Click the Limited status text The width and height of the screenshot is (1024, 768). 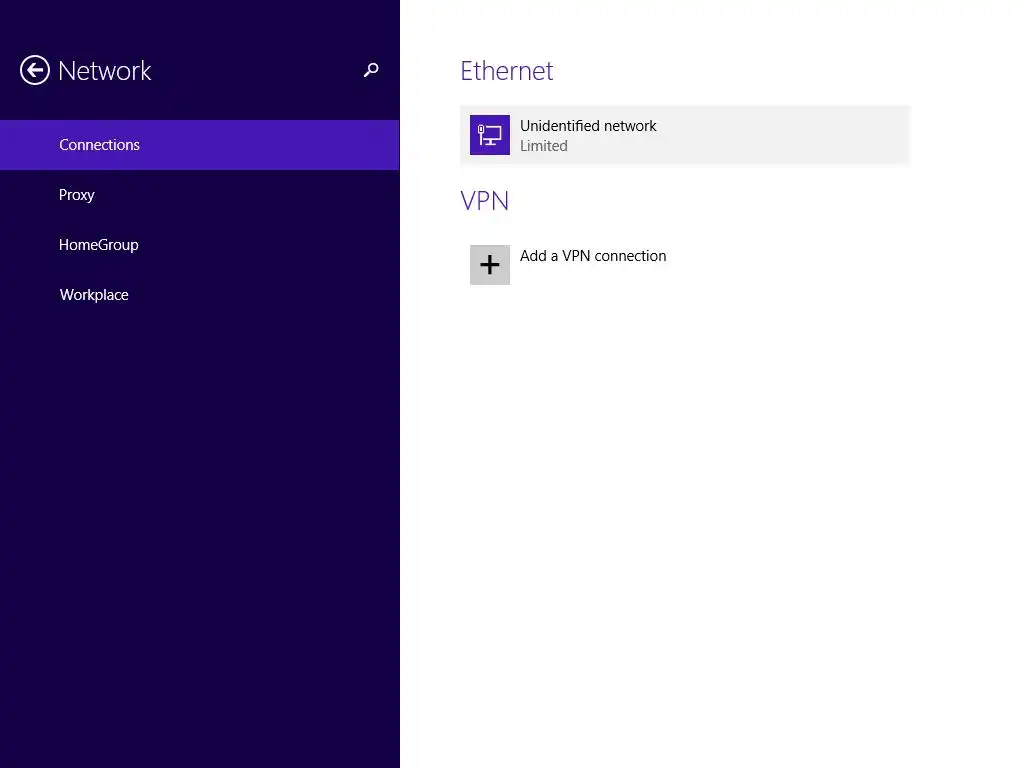(544, 146)
